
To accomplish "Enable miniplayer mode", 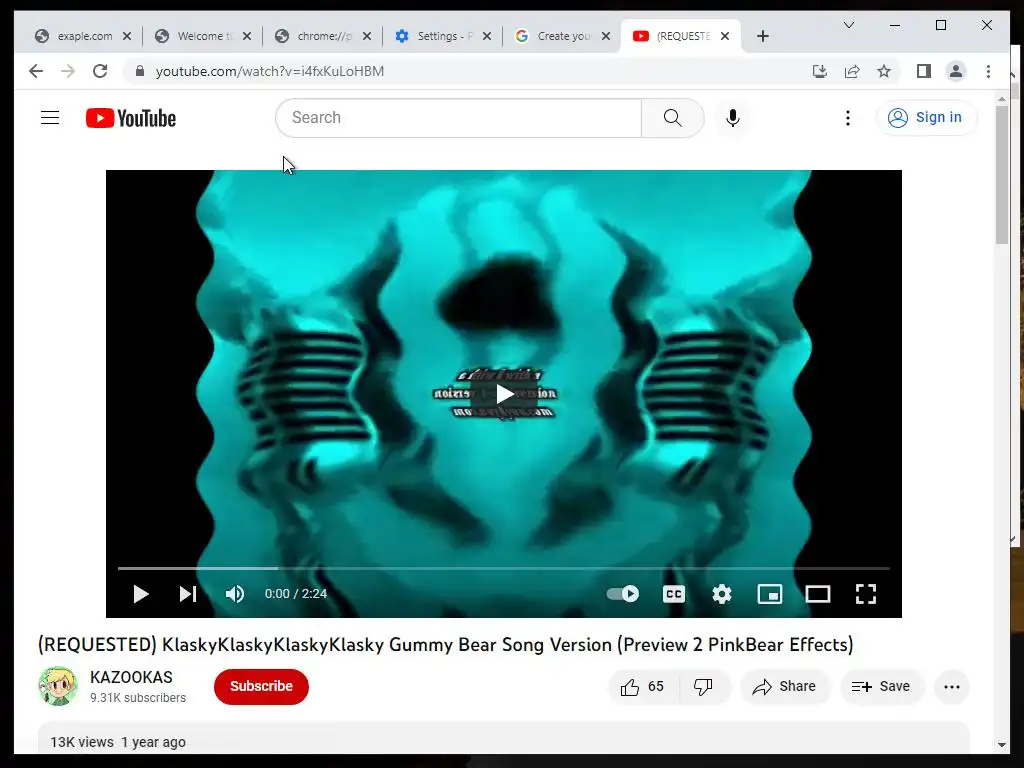I will tap(770, 594).
